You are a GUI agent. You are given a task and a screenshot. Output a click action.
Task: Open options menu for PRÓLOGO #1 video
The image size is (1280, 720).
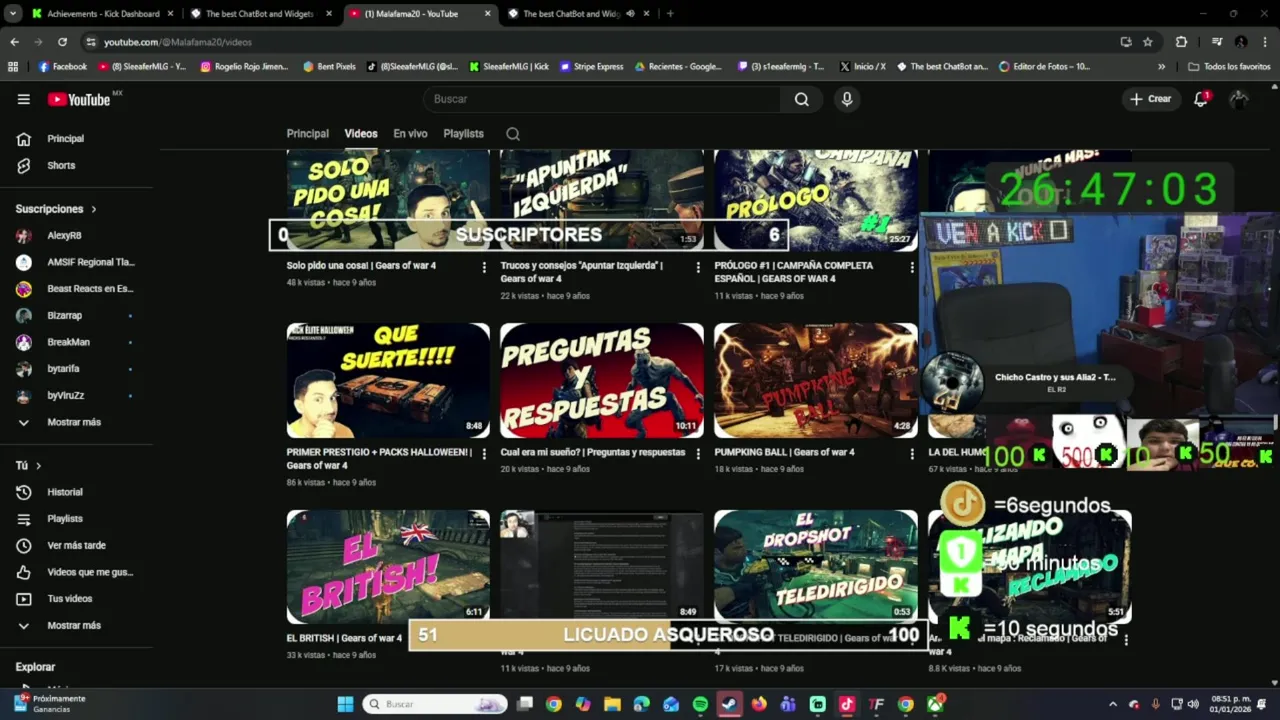911,267
